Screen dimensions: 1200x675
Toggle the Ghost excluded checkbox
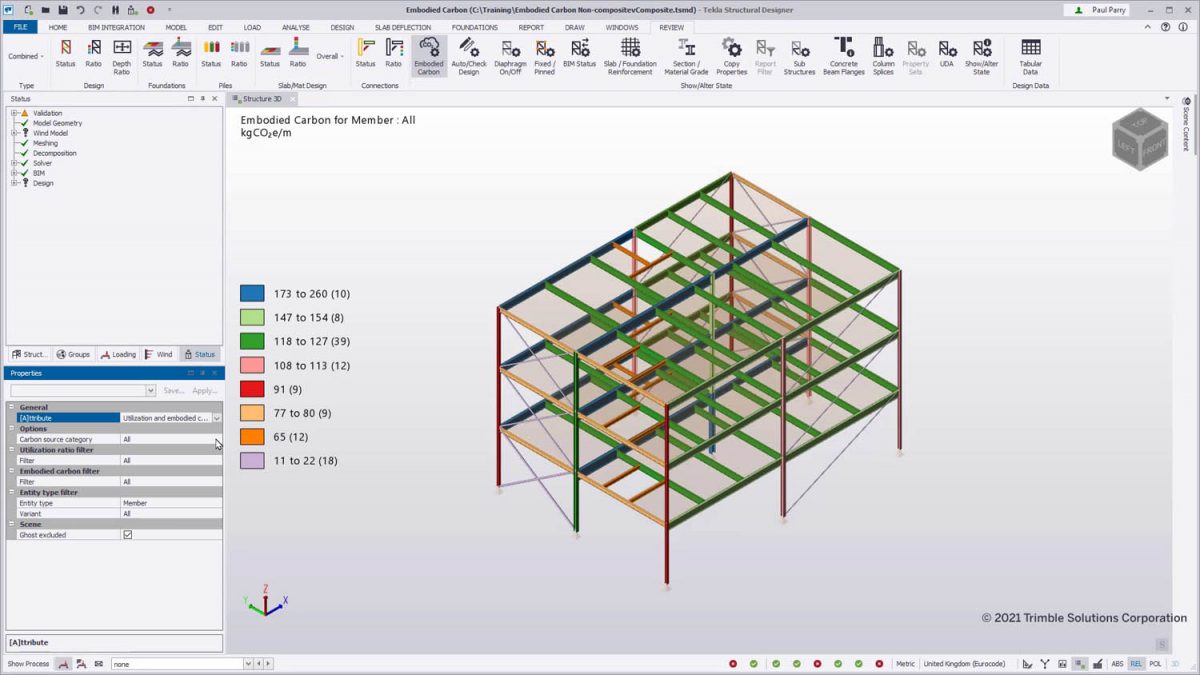pyautogui.click(x=126, y=534)
